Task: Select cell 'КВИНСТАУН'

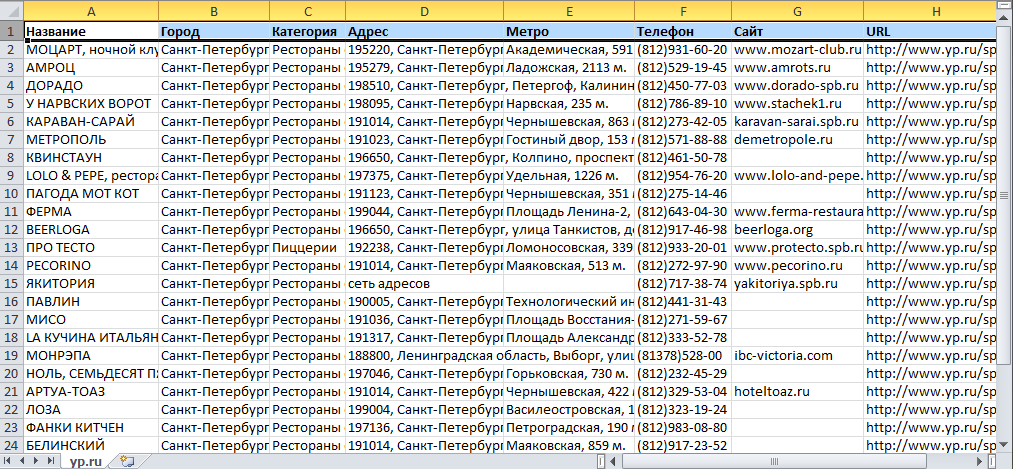Action: click(91, 158)
